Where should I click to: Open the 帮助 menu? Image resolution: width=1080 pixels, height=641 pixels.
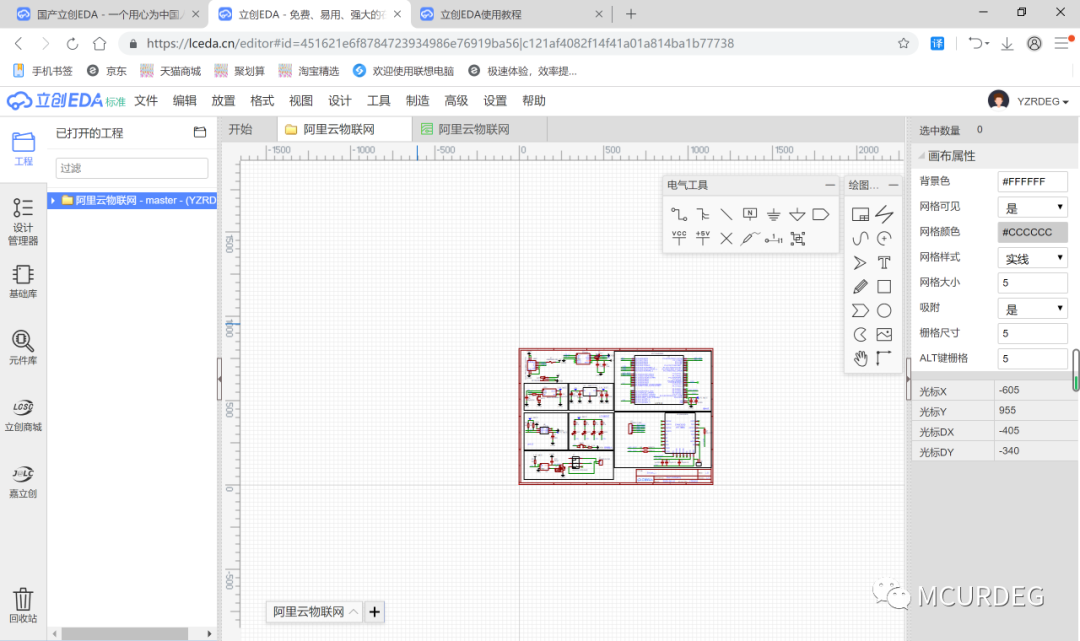(534, 101)
